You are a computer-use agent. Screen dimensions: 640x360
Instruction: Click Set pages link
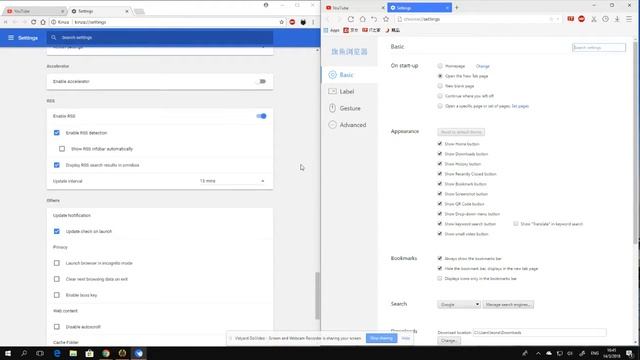520,106
